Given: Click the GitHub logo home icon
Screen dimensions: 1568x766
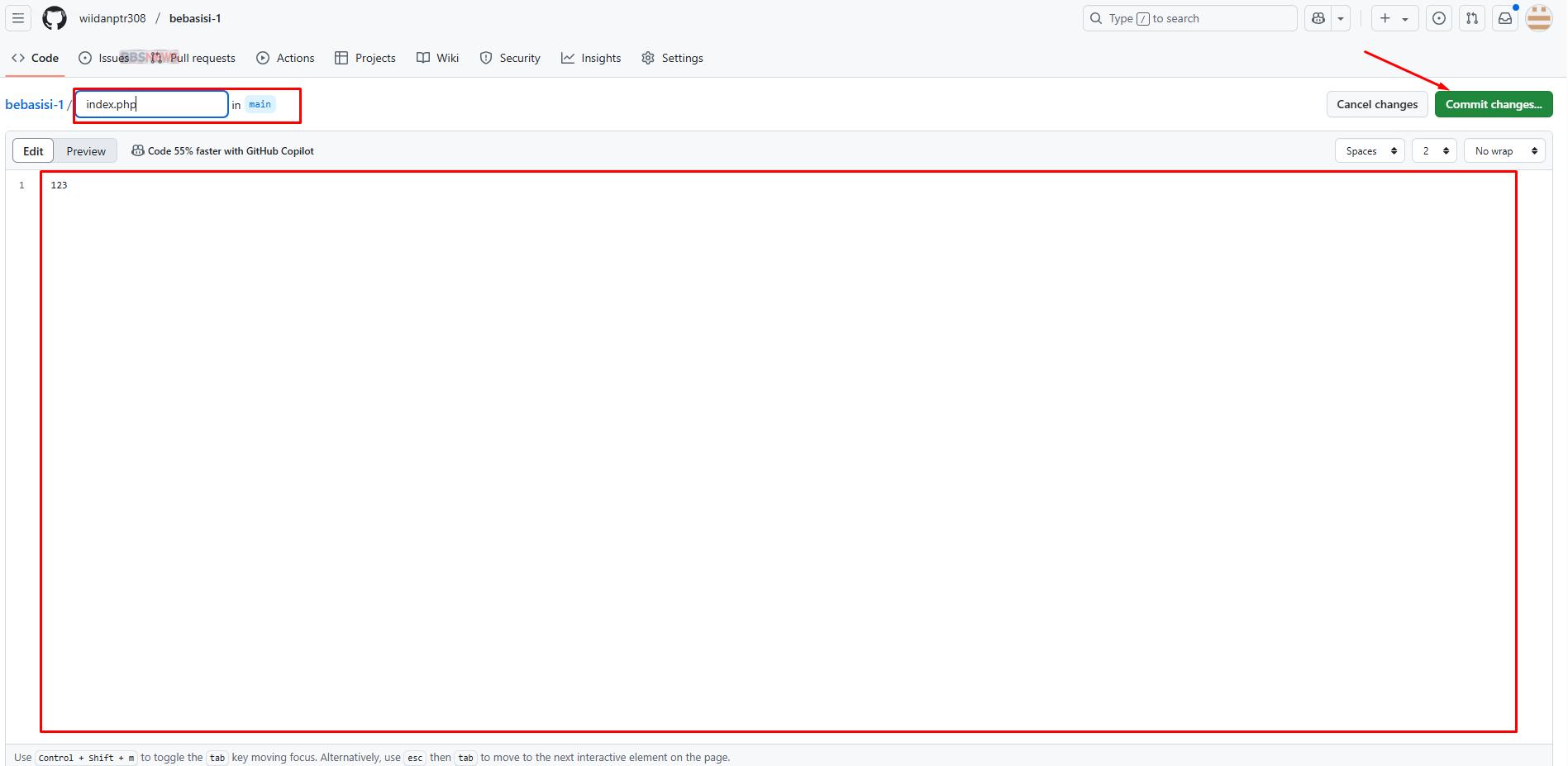Looking at the screenshot, I should [x=55, y=18].
